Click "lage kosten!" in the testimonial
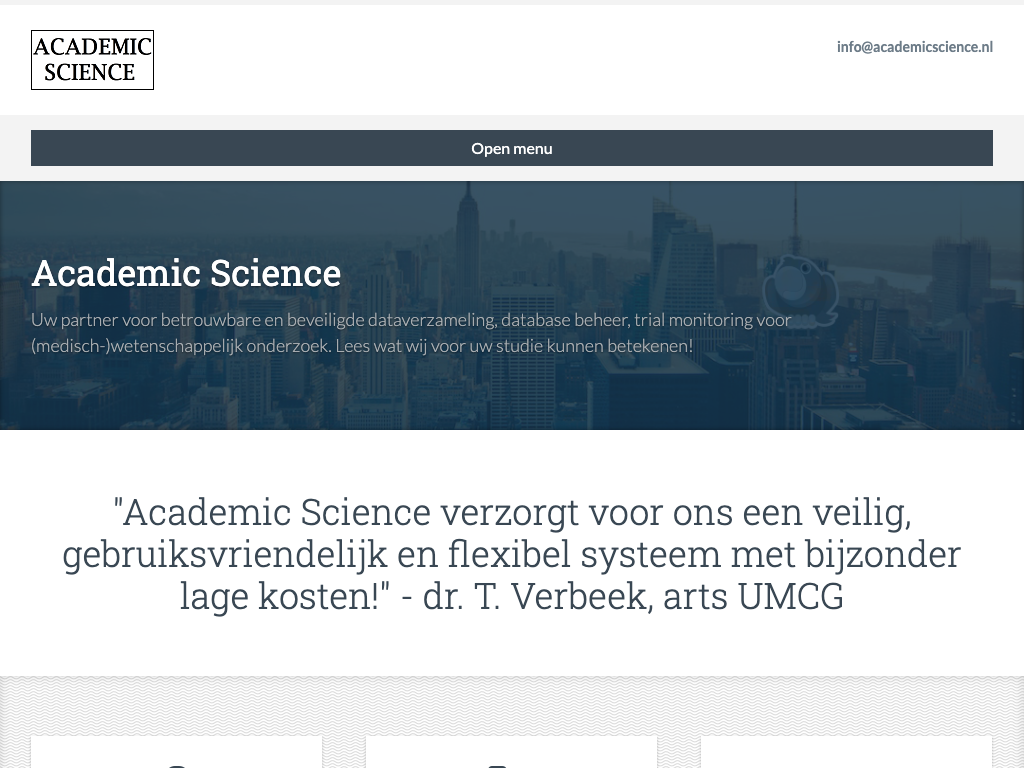The height and width of the screenshot is (768, 1024). 285,596
